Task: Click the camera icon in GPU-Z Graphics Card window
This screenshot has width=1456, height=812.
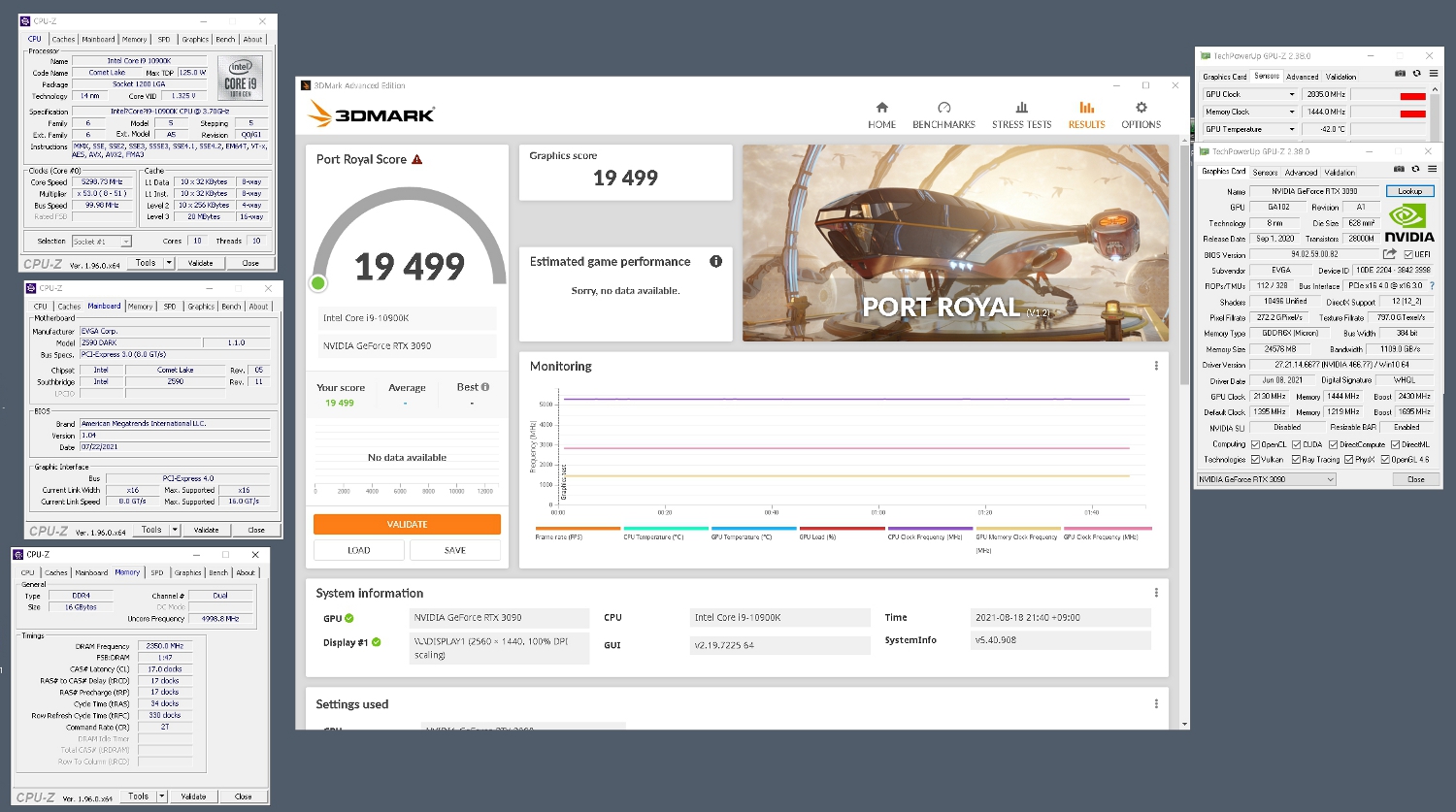Action: [1400, 170]
